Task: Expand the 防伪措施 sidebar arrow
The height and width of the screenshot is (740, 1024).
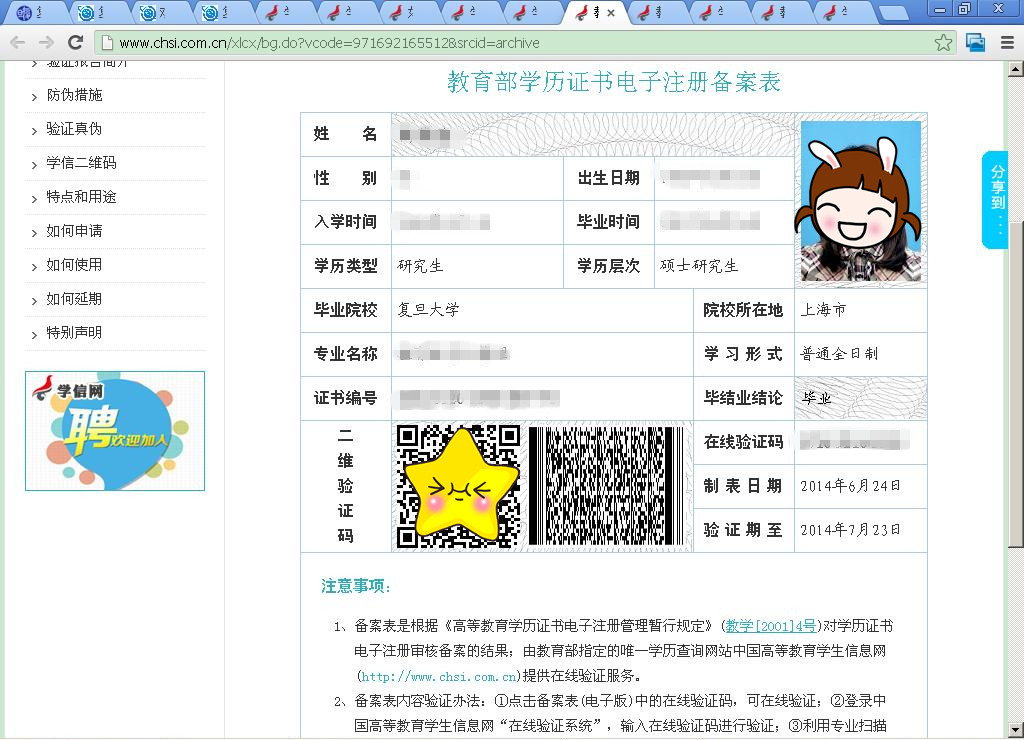Action: (x=34, y=96)
